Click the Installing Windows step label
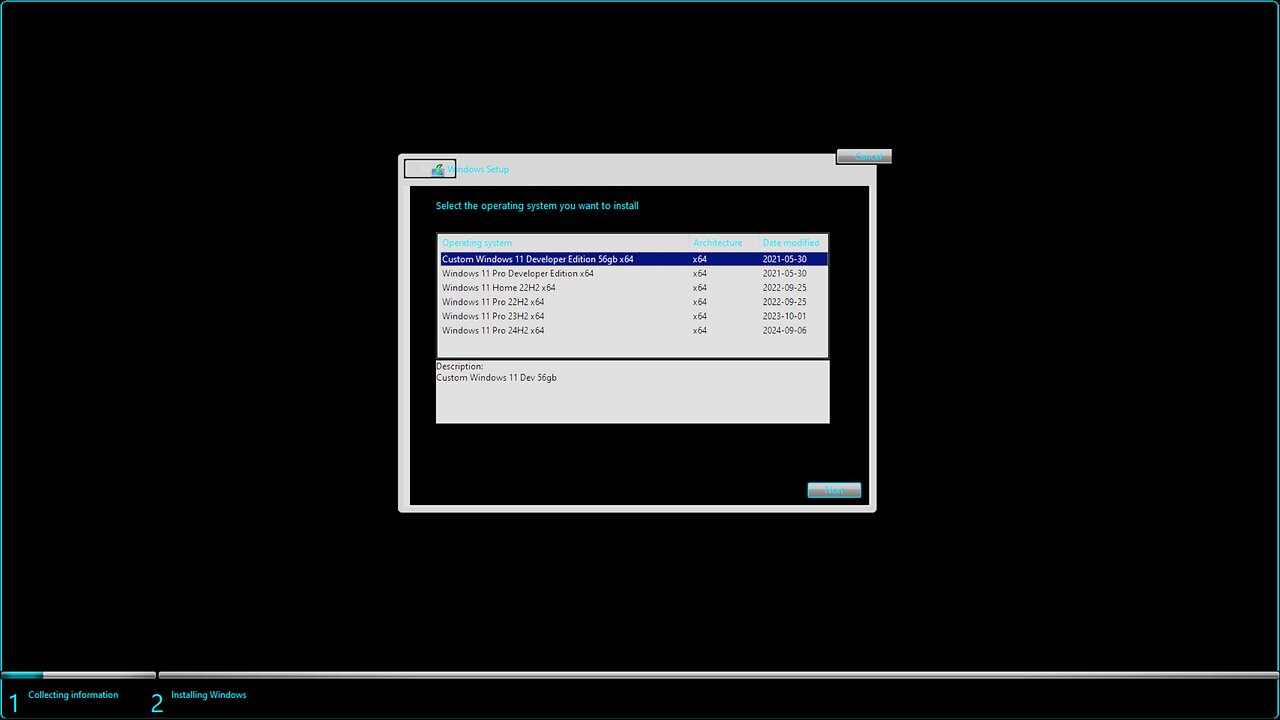This screenshot has height=720, width=1280. (x=209, y=695)
